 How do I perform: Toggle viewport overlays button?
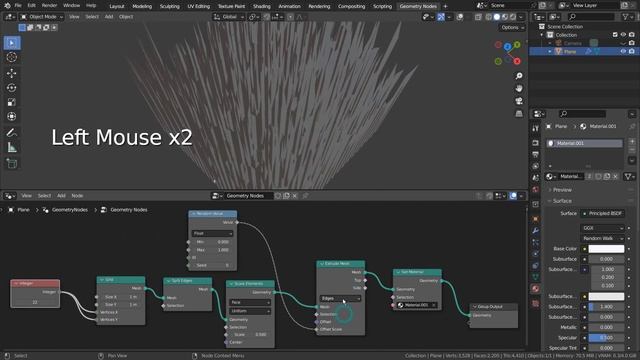click(x=460, y=17)
